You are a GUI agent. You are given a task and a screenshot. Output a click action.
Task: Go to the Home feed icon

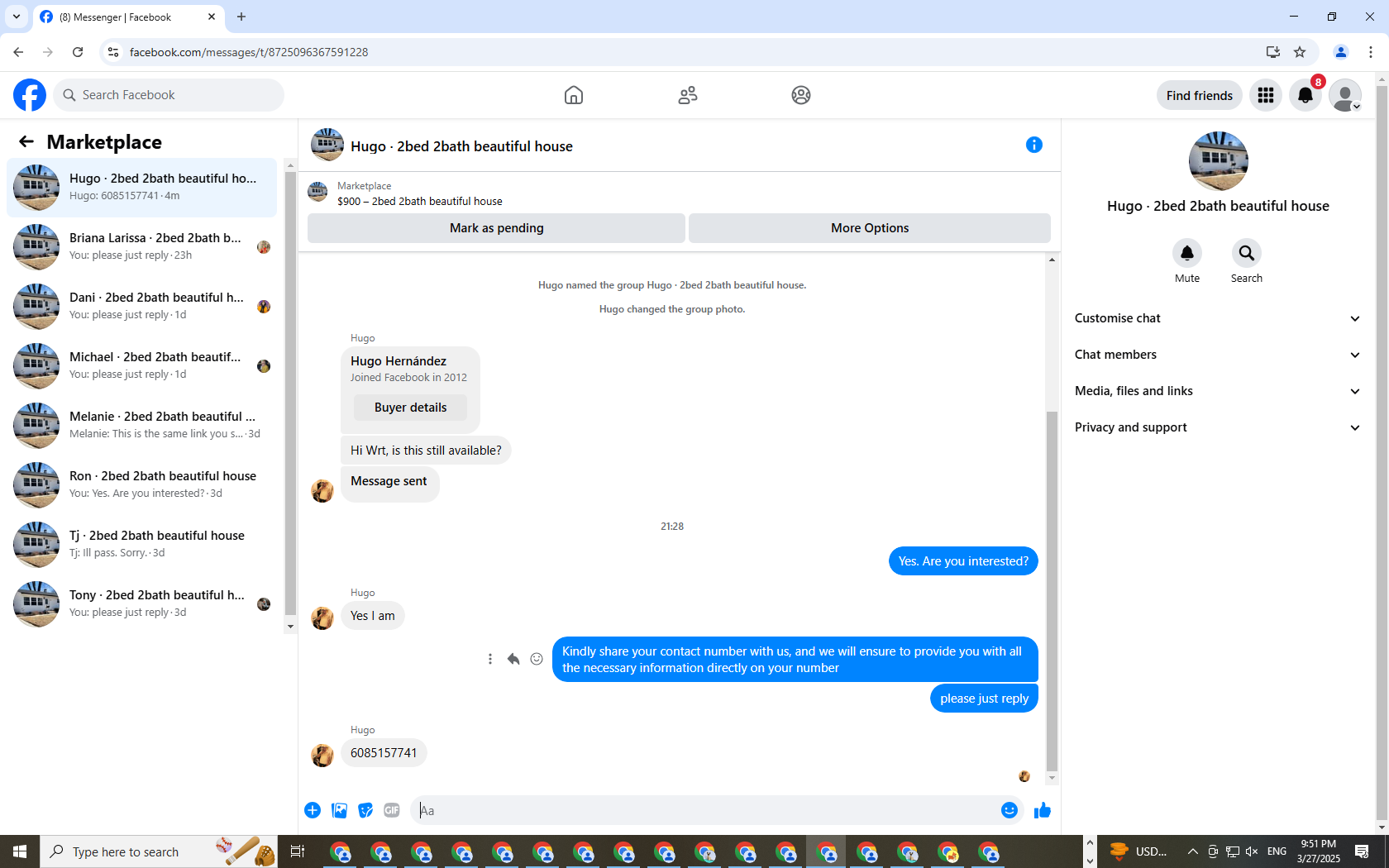(574, 95)
